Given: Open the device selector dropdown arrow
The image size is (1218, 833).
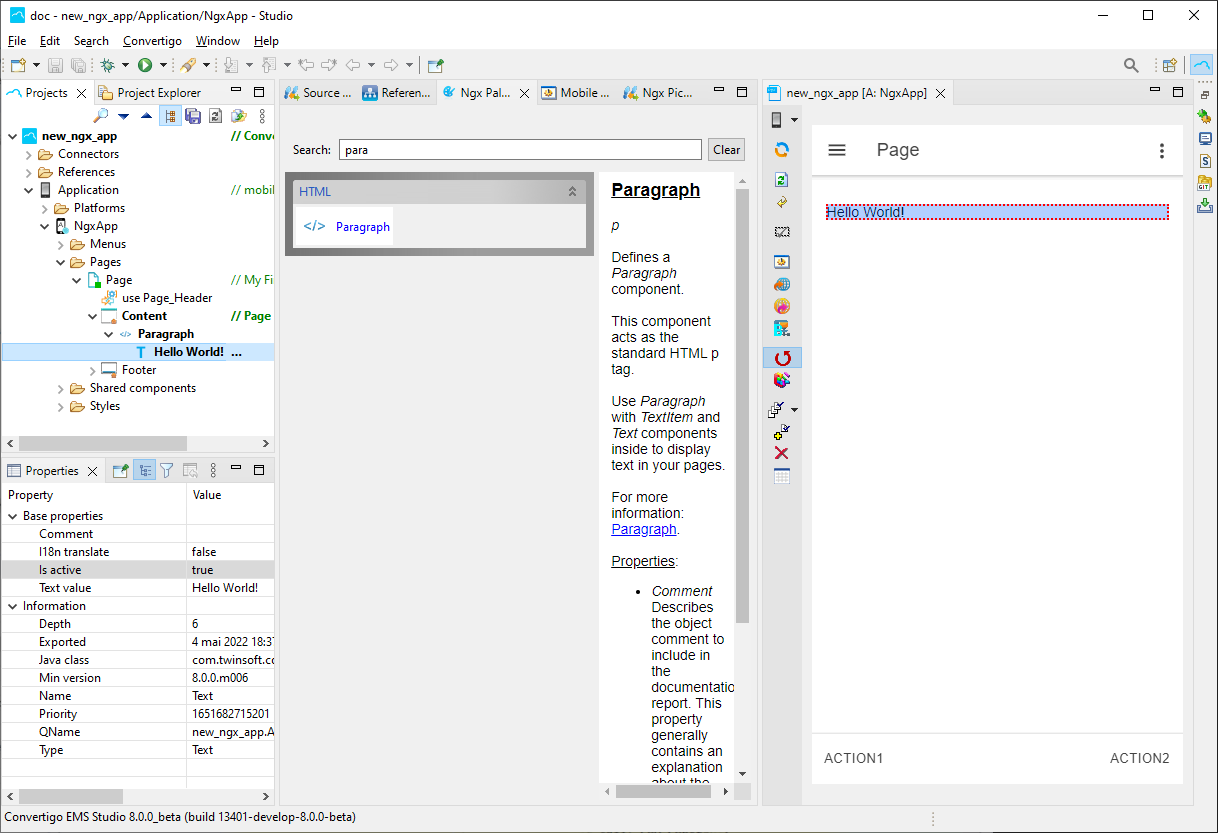Looking at the screenshot, I should click(x=795, y=120).
